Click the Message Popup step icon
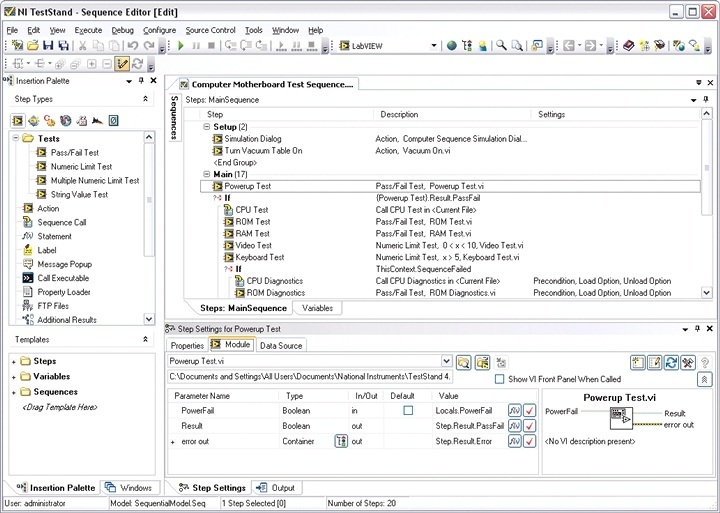Viewport: 720px width, 513px height. (x=27, y=264)
